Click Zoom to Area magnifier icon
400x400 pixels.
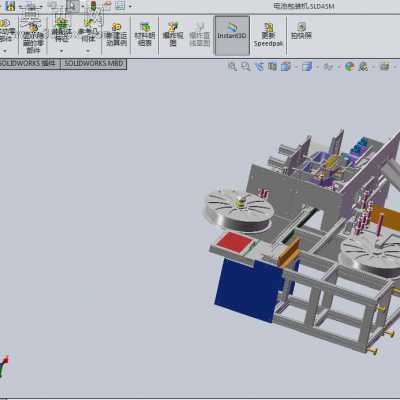[246, 67]
